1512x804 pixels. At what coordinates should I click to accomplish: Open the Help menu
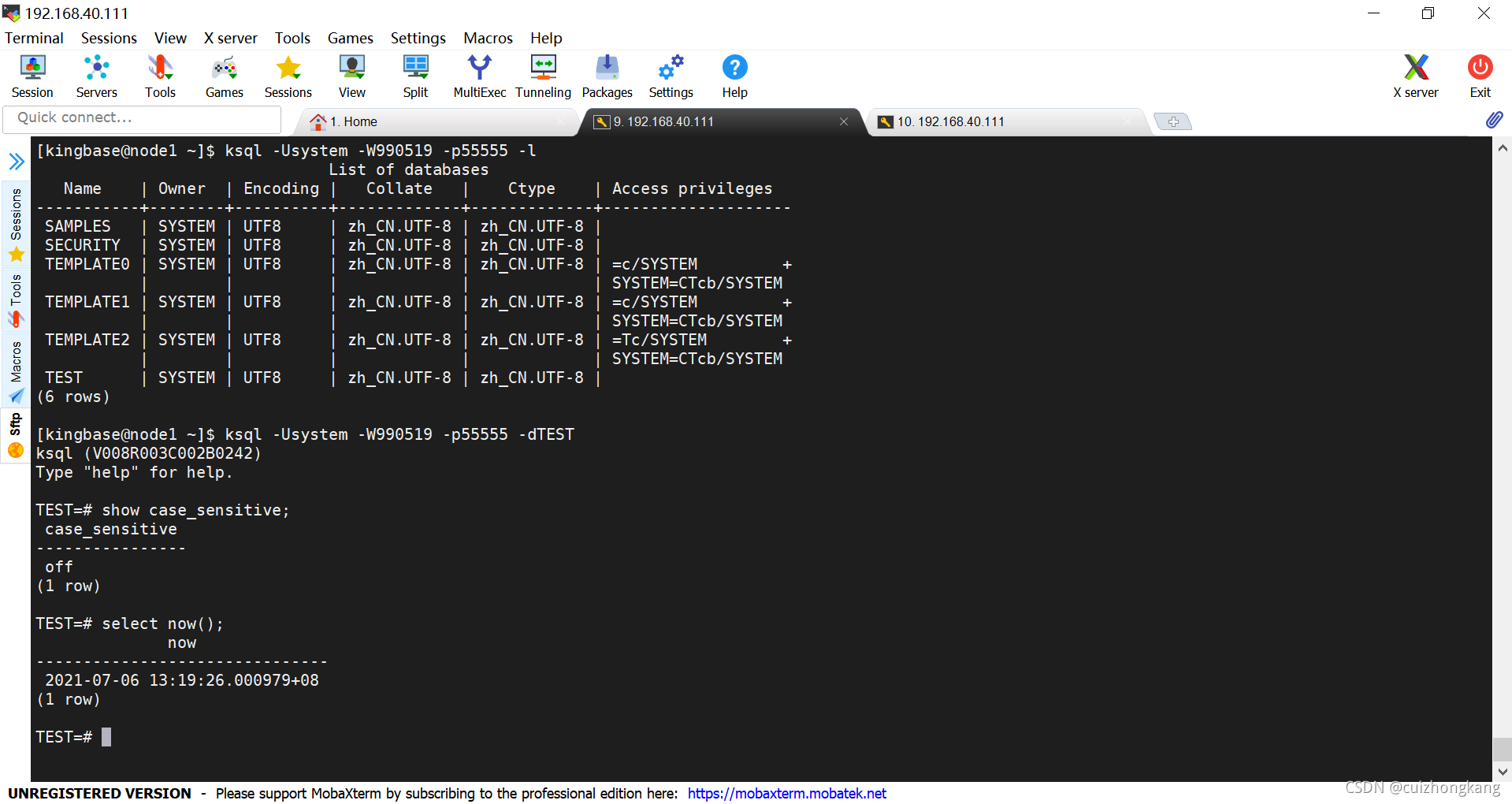(546, 38)
